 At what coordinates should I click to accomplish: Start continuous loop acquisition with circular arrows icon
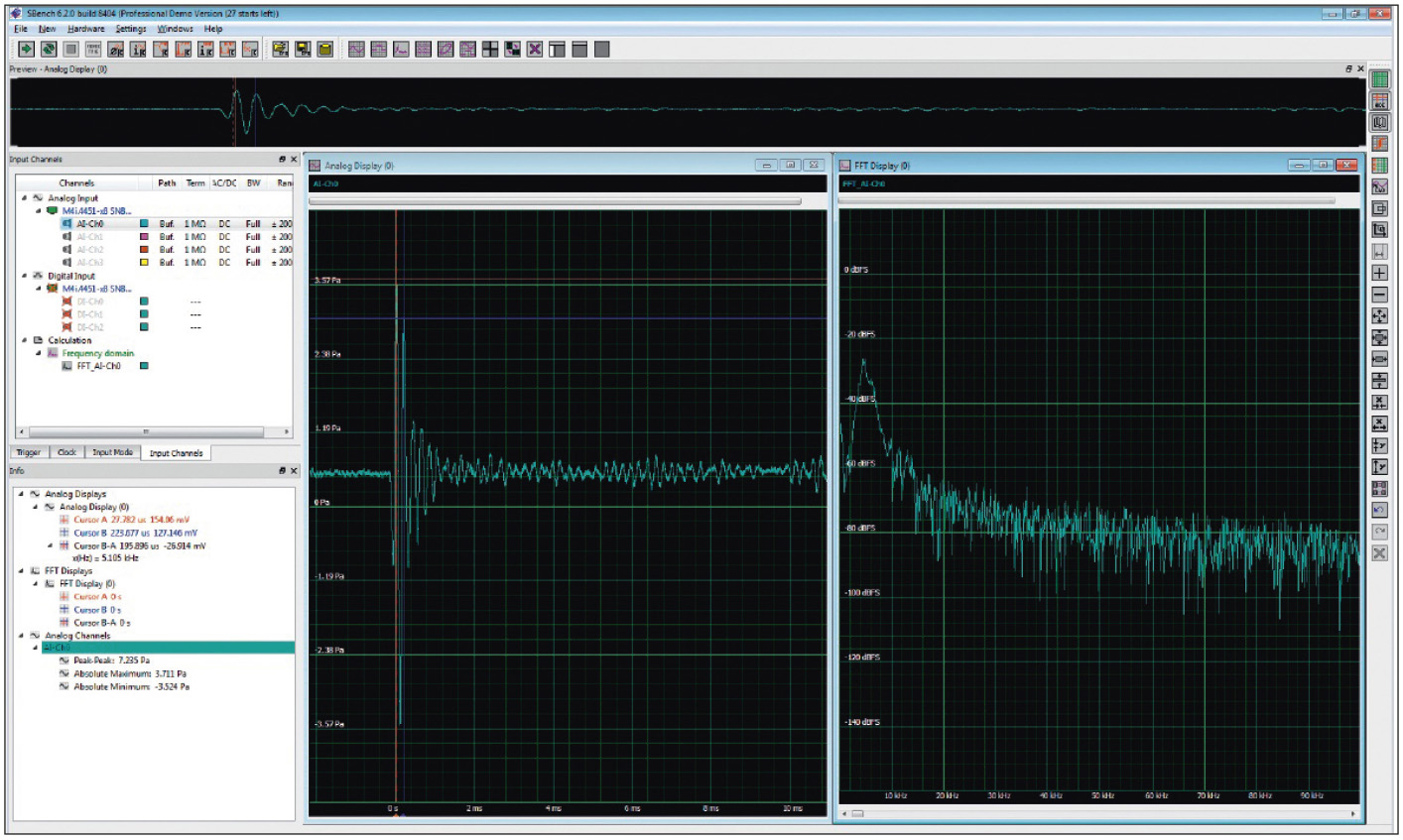click(x=48, y=49)
